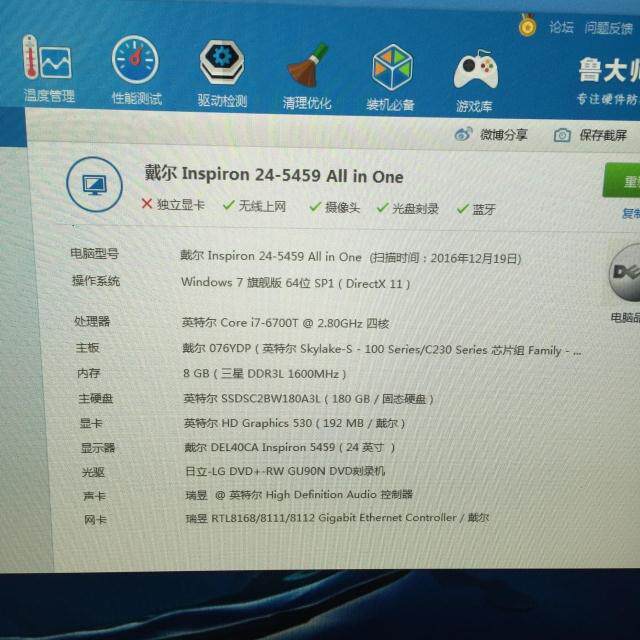This screenshot has width=640, height=640.
Task: Open the 性能测试 performance test gauge icon
Action: point(135,60)
